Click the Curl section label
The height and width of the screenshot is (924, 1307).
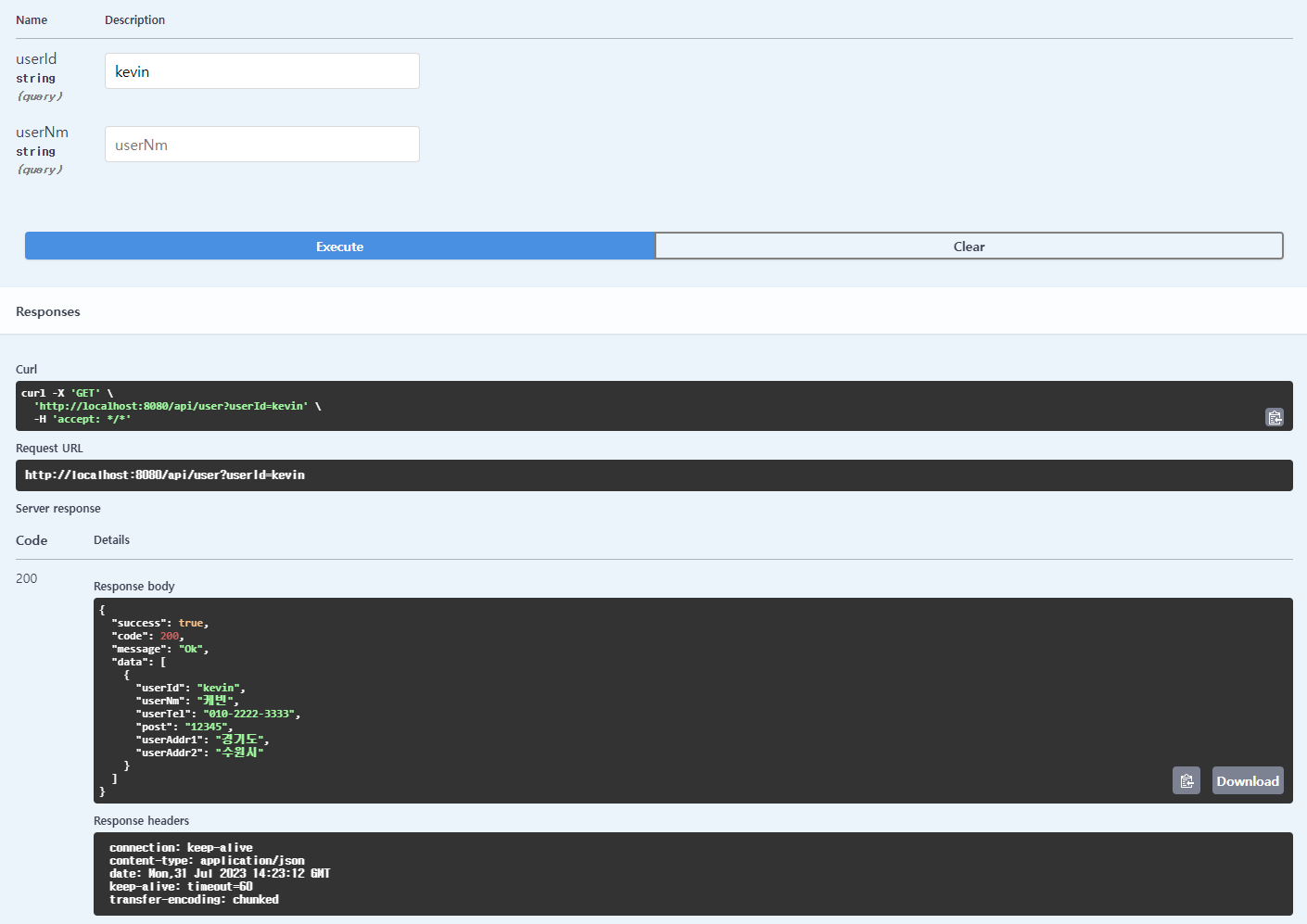point(26,370)
